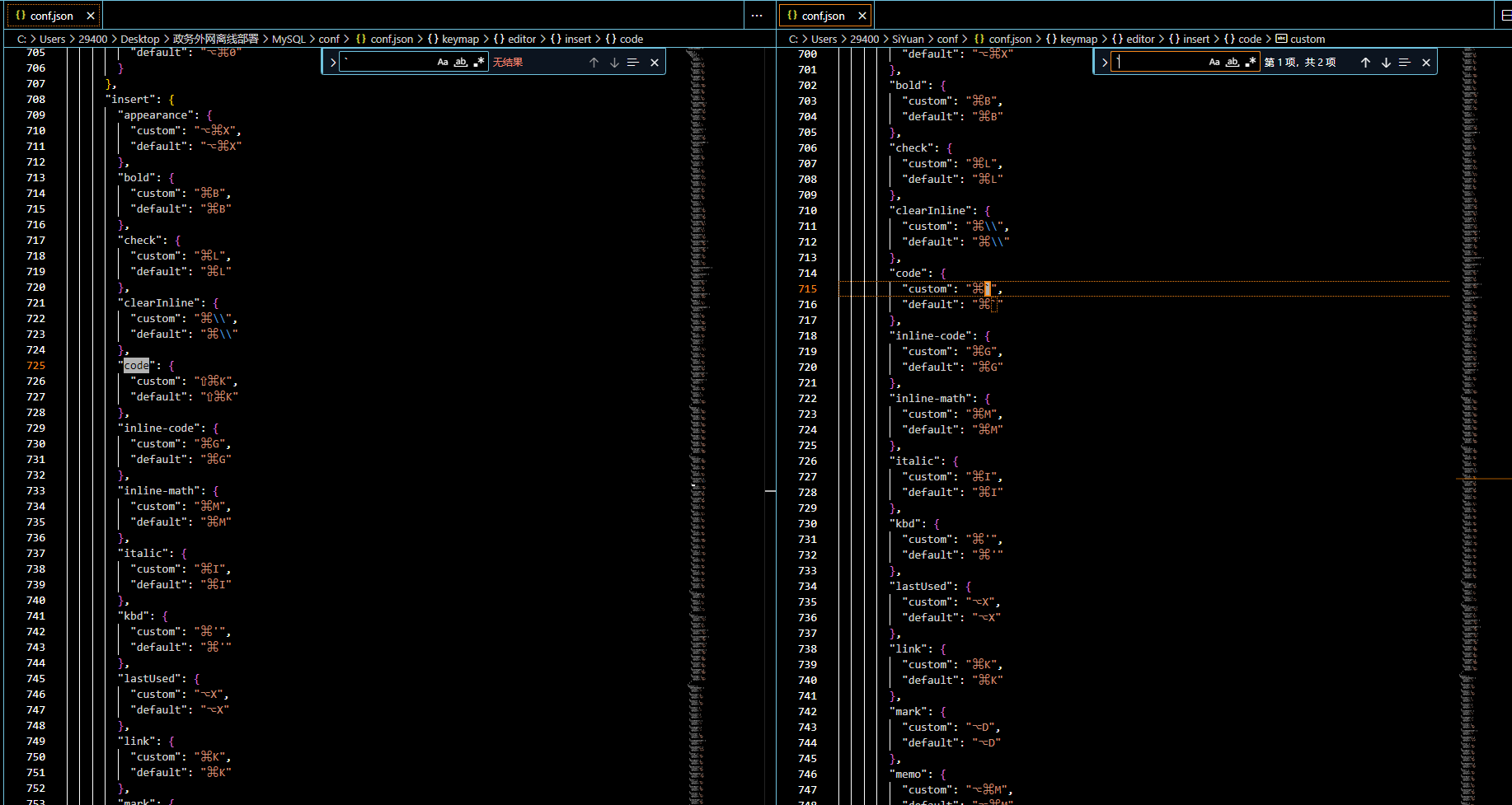
Task: Close the left conf.json tab
Action: 91,16
